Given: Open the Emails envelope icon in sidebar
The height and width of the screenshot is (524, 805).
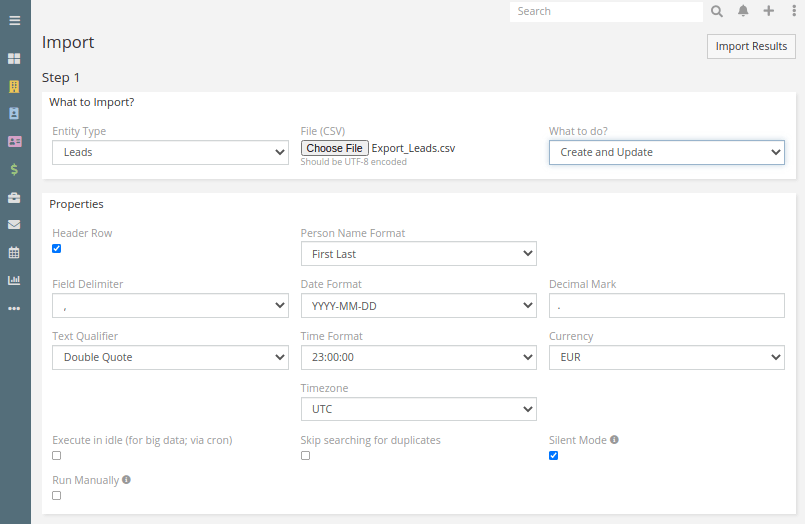Looking at the screenshot, I should tap(14, 225).
